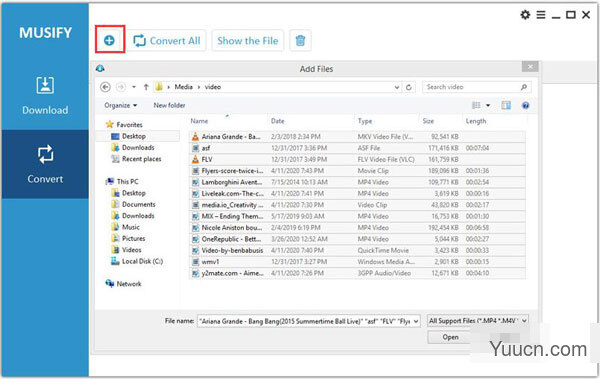Open the Musify hamburger menu
Viewport: 600px width, 379px height.
click(x=541, y=15)
